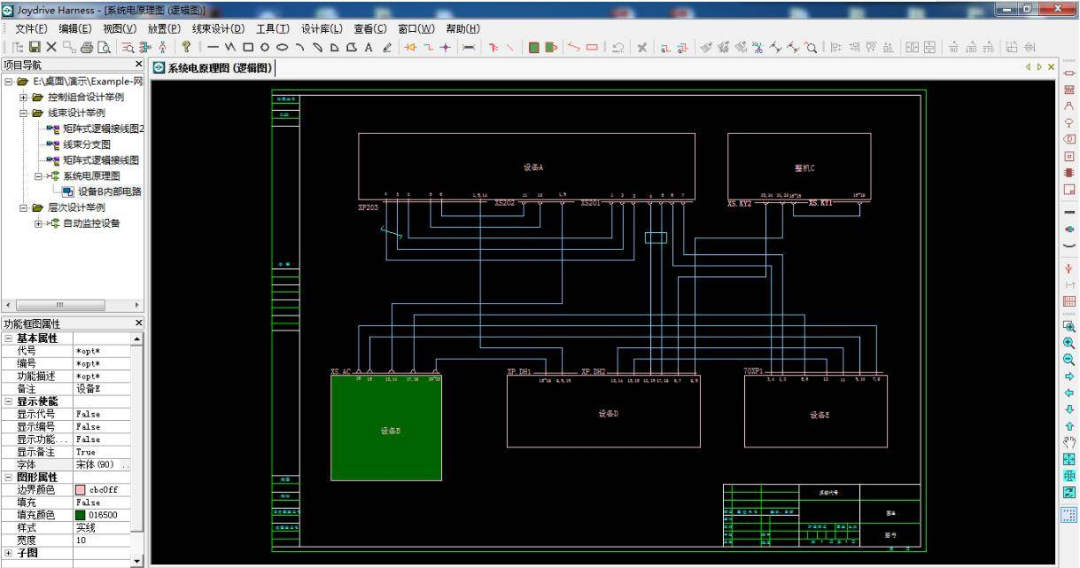This screenshot has height=568, width=1080.
Task: Collapse the 线束设计举例 tree node
Action: 24,113
